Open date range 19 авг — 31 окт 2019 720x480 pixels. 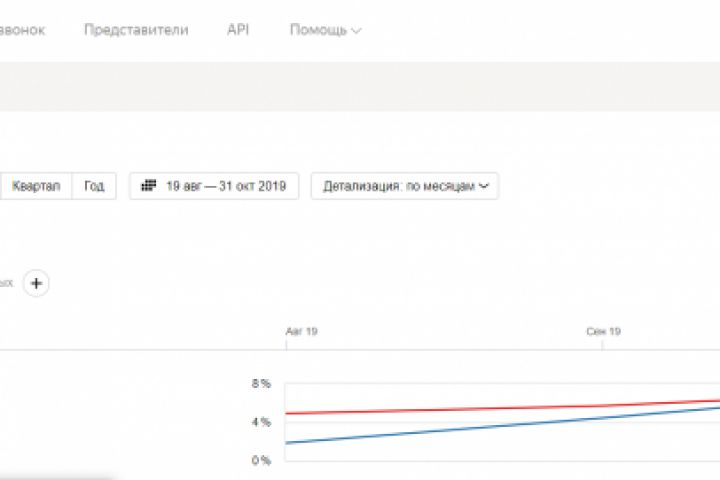(214, 186)
